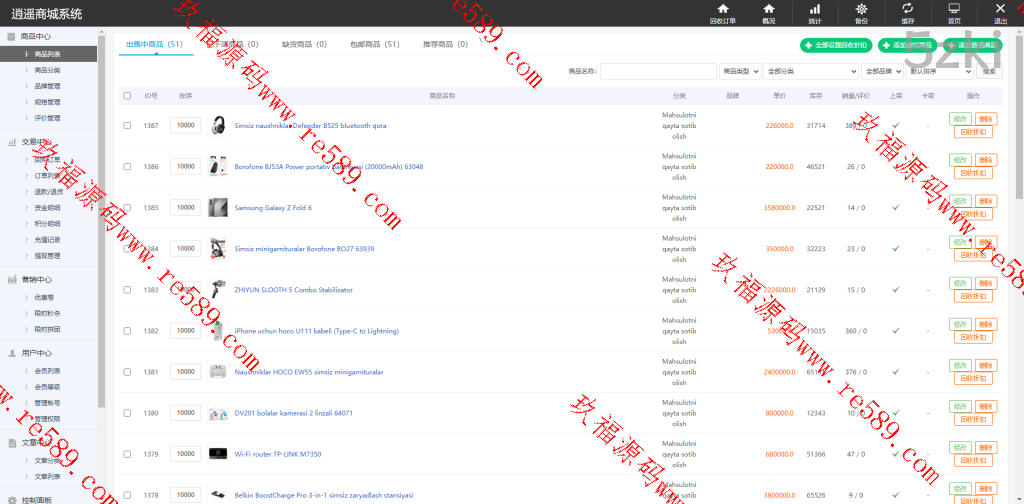This screenshot has width=1024, height=504.
Task: Click the 备份 backup gear icon
Action: (861, 9)
